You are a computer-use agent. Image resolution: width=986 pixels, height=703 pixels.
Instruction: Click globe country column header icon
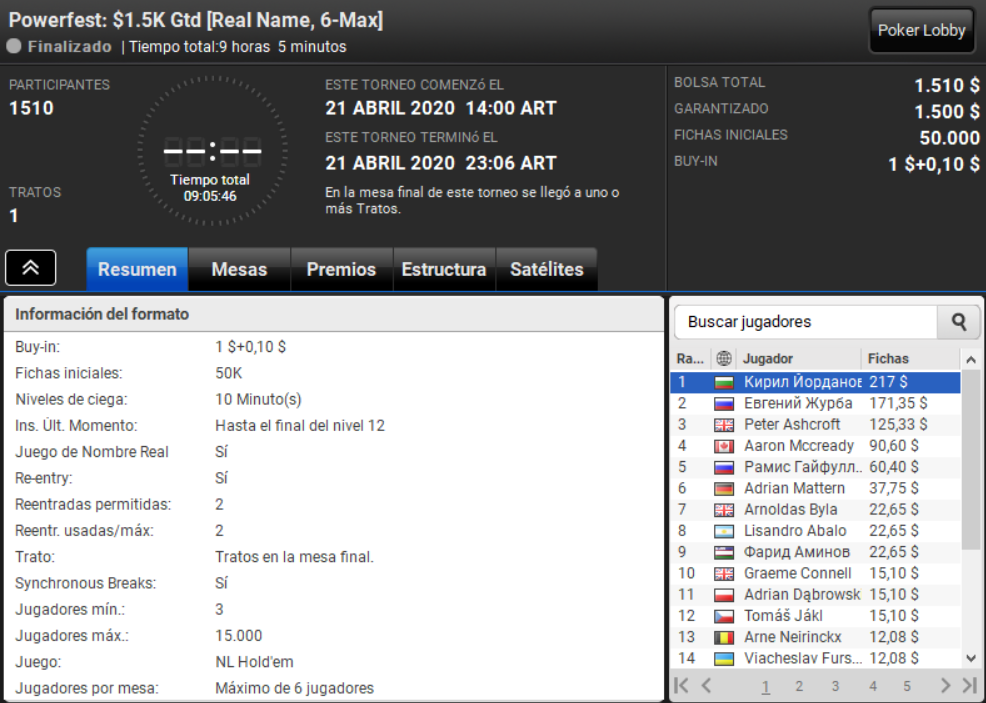[724, 358]
